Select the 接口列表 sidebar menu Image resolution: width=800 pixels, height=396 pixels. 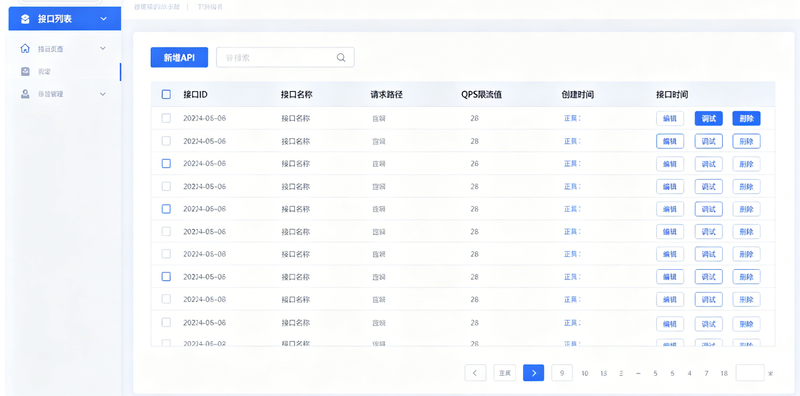[65, 19]
